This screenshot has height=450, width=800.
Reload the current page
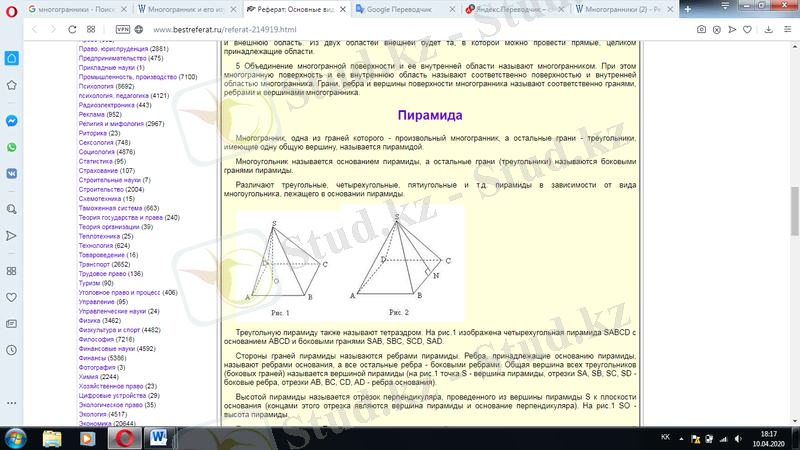coord(72,30)
